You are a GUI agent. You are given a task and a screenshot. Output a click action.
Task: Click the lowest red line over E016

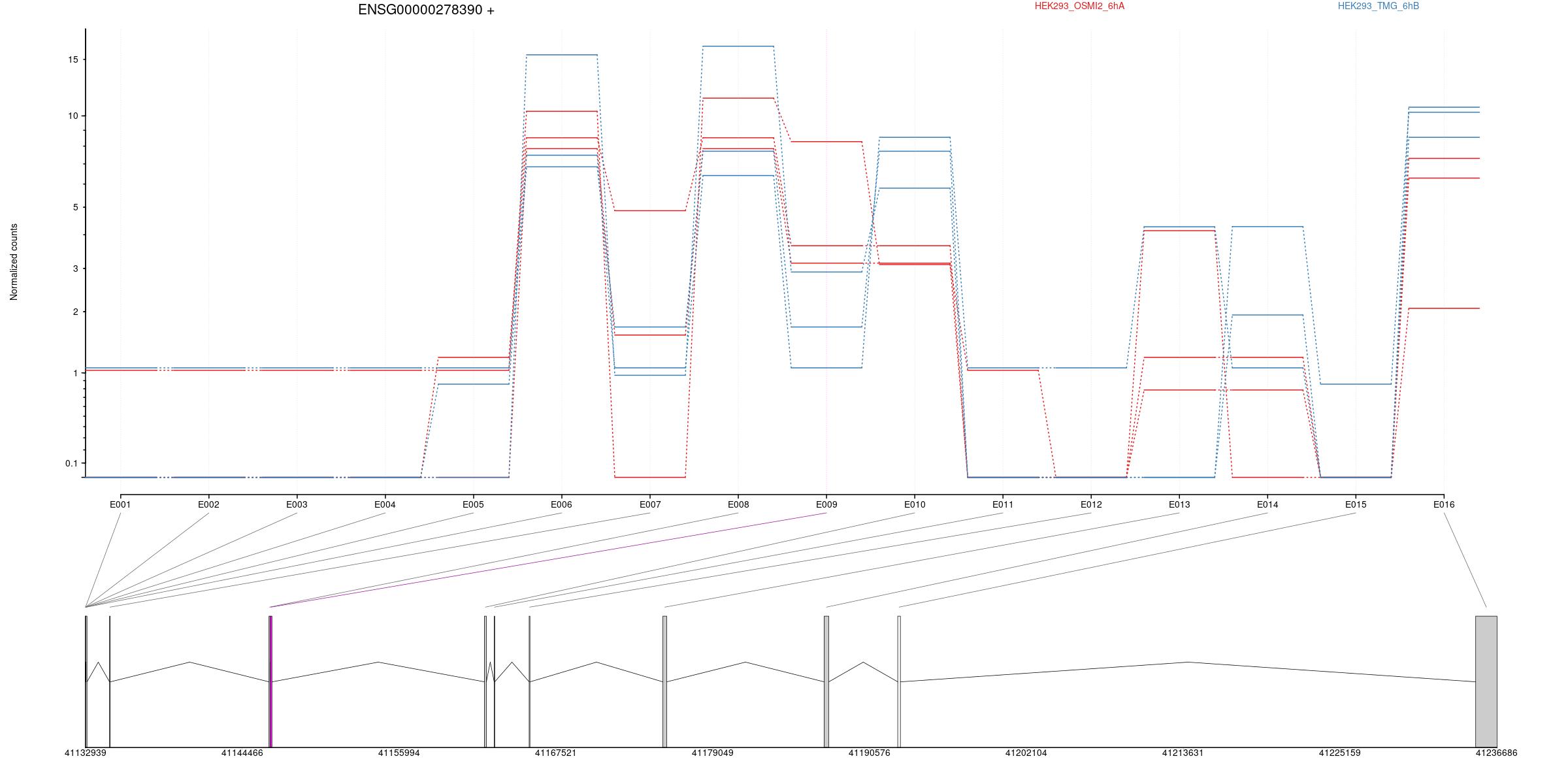[1444, 308]
